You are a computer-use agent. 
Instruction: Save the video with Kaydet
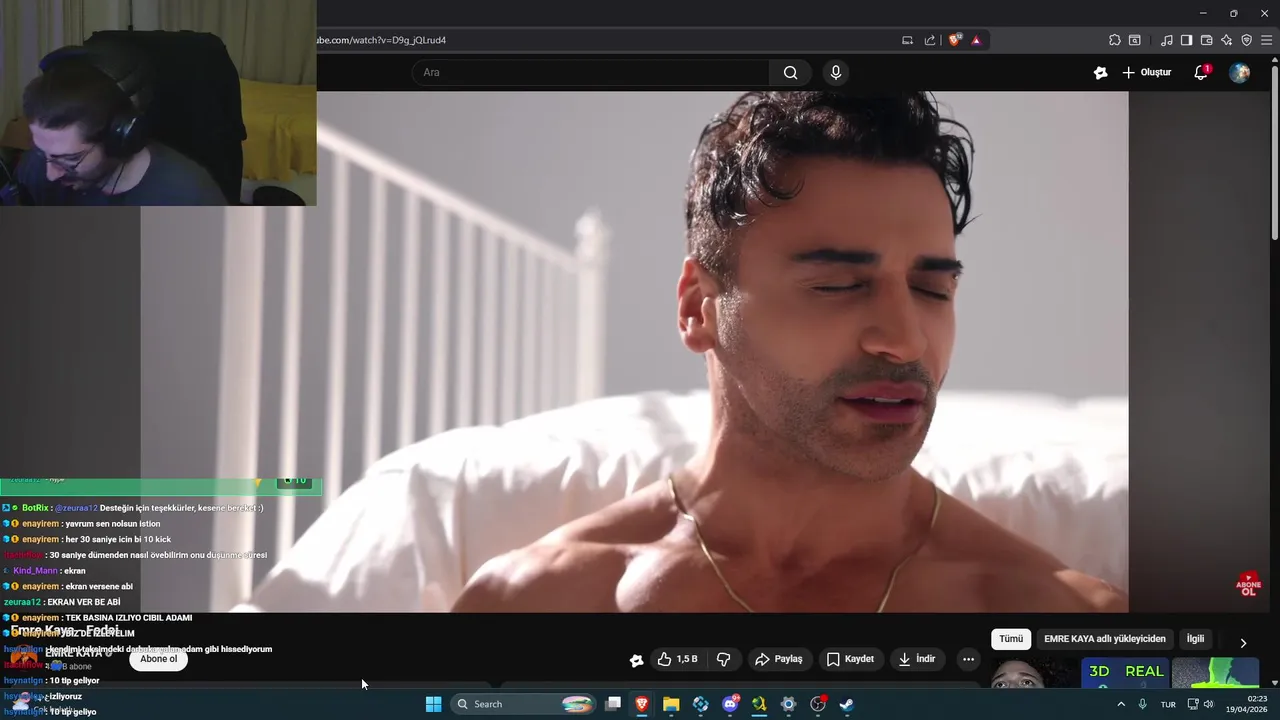[850, 659]
